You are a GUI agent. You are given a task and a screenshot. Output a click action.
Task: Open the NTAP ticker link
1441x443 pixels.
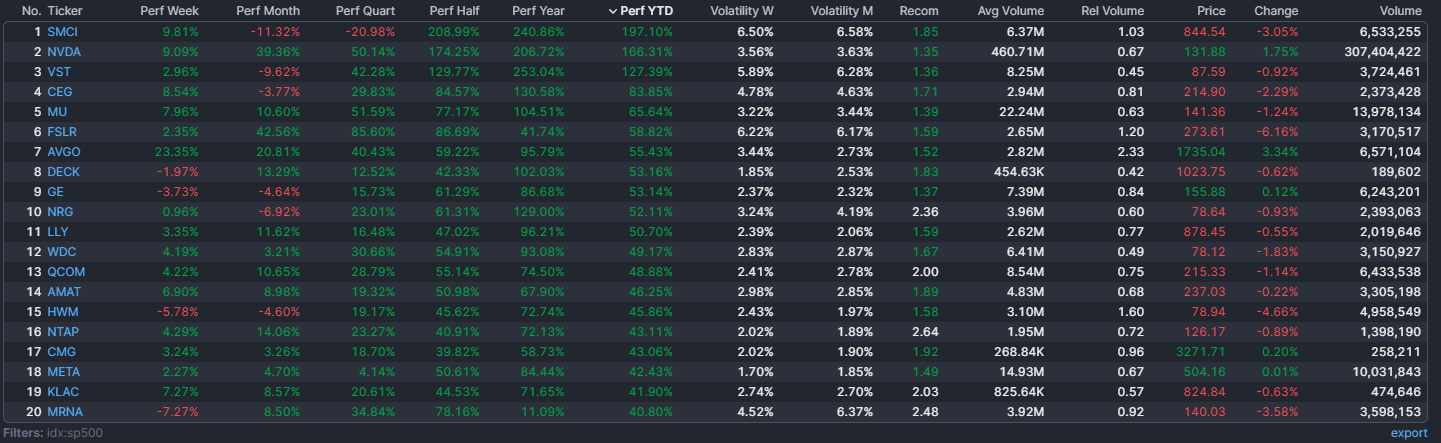click(63, 332)
